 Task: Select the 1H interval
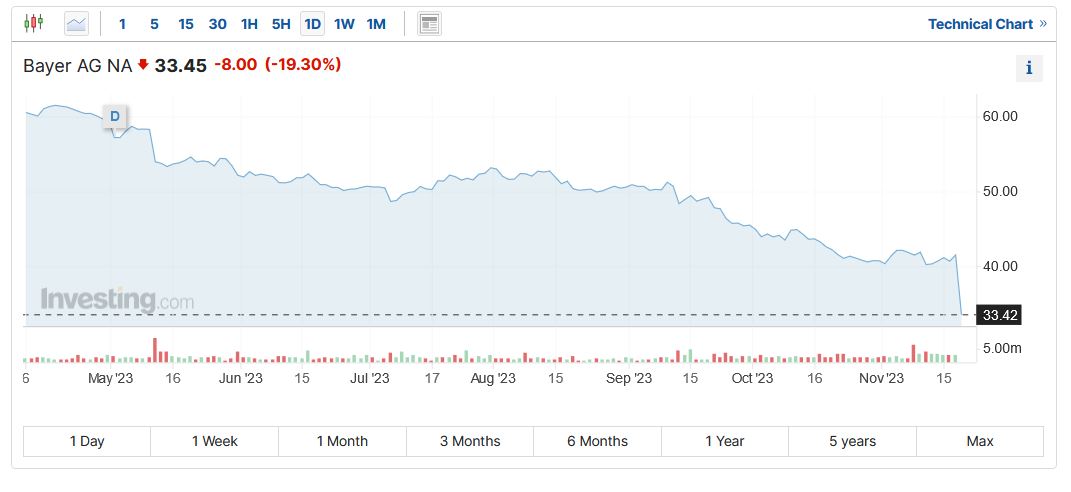point(249,24)
